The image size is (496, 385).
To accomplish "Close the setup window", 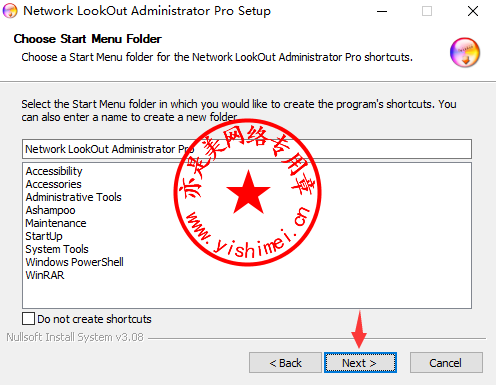I will click(473, 11).
